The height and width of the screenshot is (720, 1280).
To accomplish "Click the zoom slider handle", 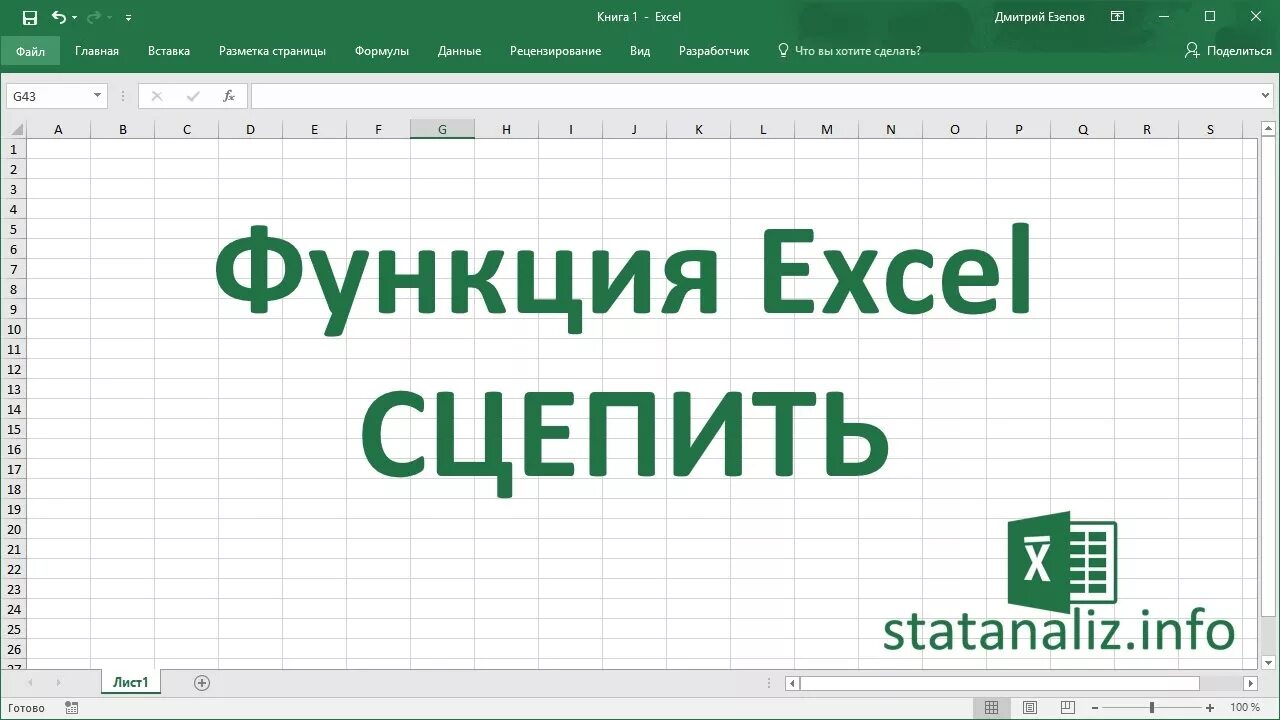I will (1152, 708).
